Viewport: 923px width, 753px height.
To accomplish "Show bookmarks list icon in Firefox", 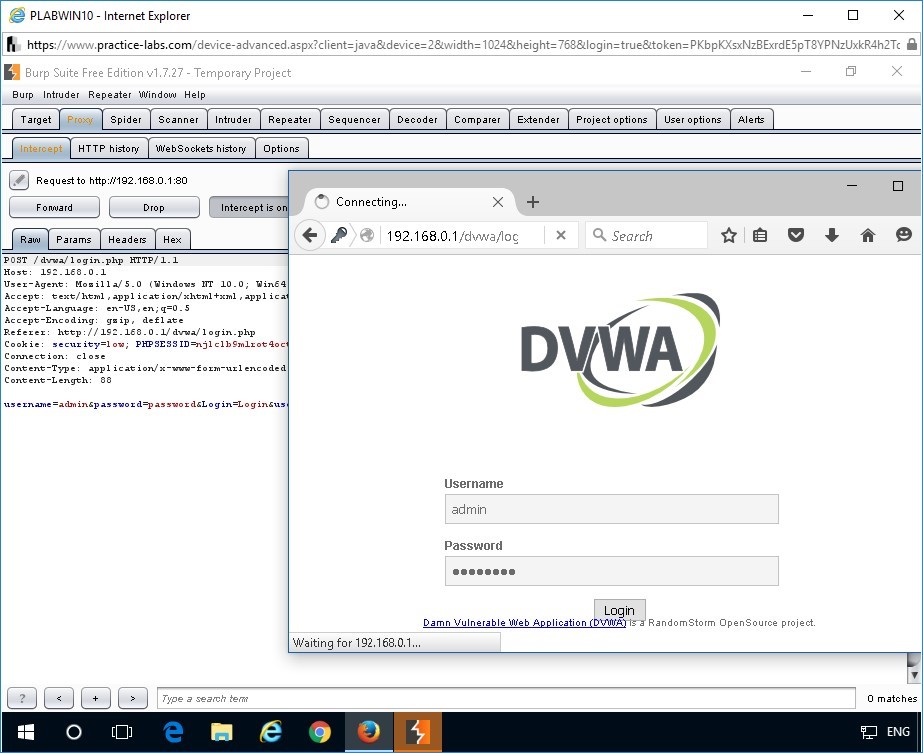I will (760, 236).
